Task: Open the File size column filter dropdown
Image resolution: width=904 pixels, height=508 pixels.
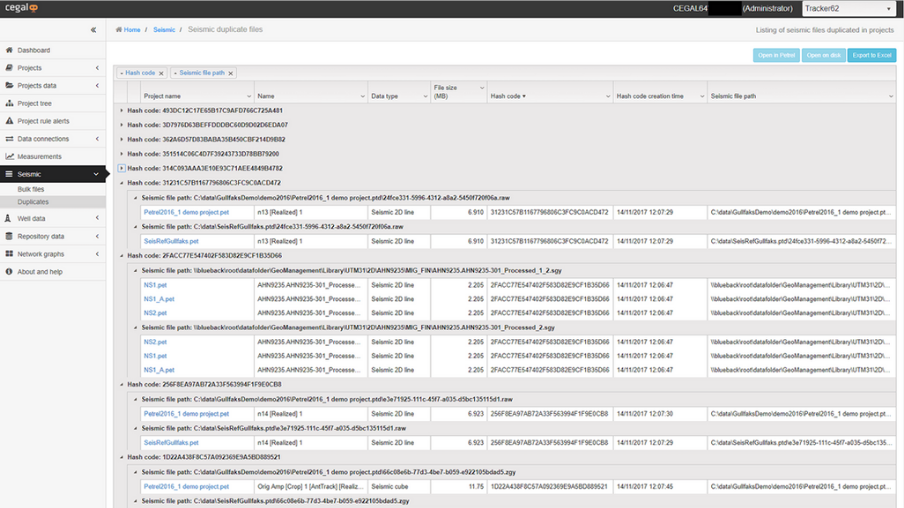Action: [482, 88]
